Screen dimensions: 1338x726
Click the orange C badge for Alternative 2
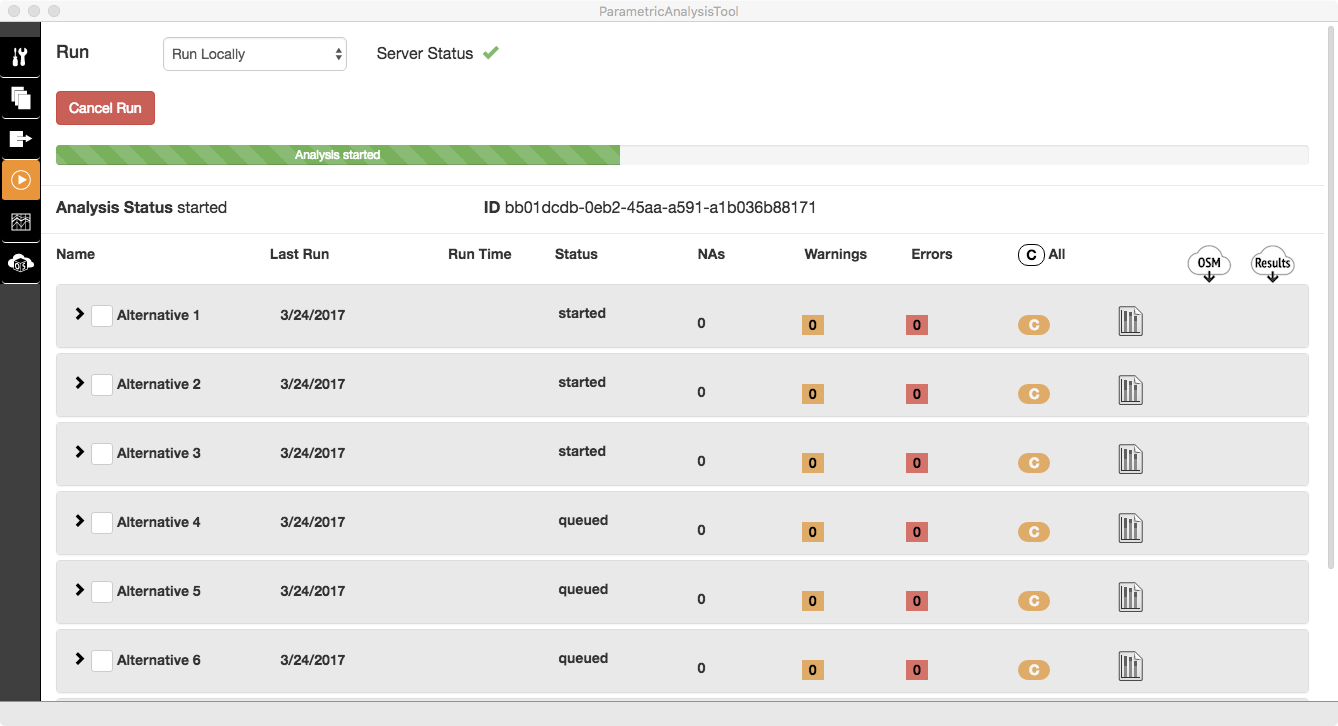(1033, 394)
